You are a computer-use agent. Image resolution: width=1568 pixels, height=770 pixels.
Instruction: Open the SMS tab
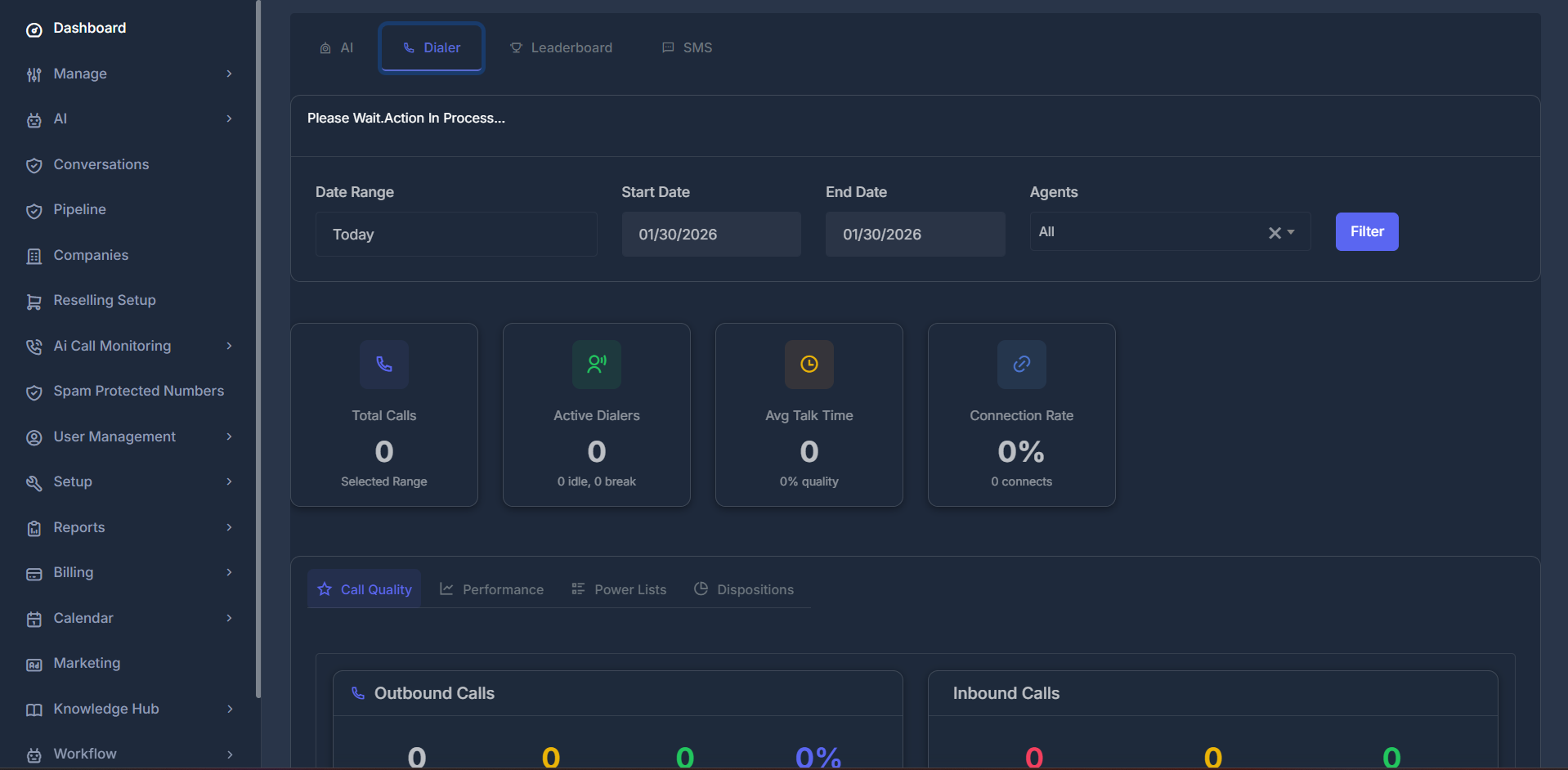pos(687,47)
